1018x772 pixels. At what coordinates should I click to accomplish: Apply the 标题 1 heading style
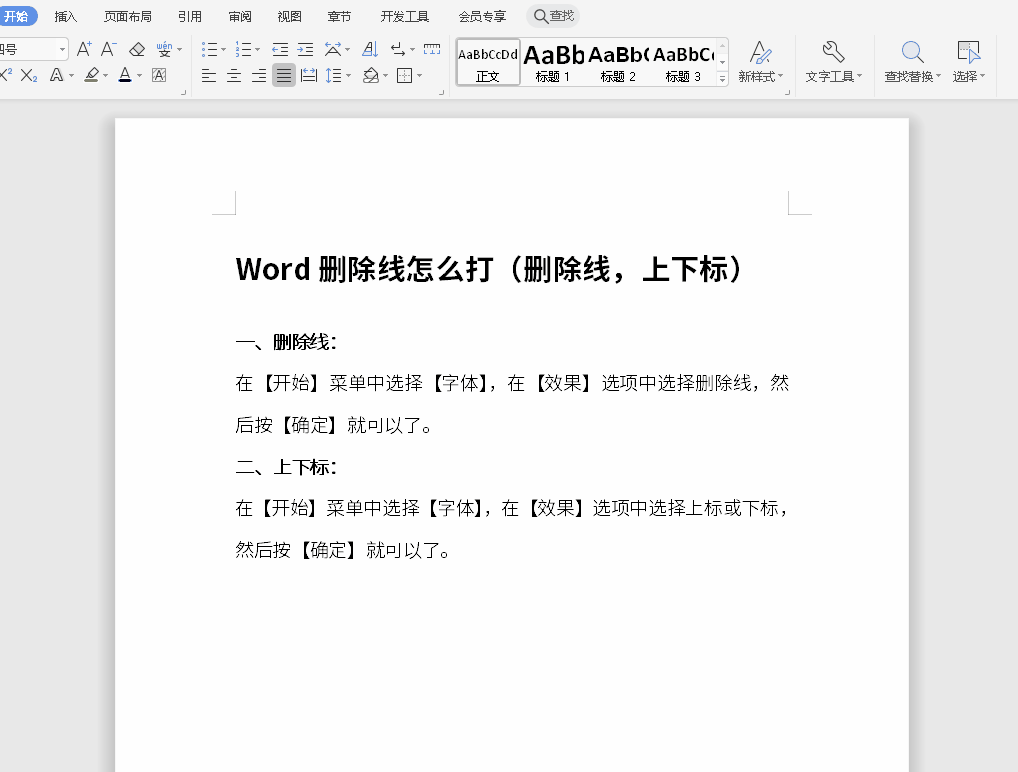click(553, 62)
